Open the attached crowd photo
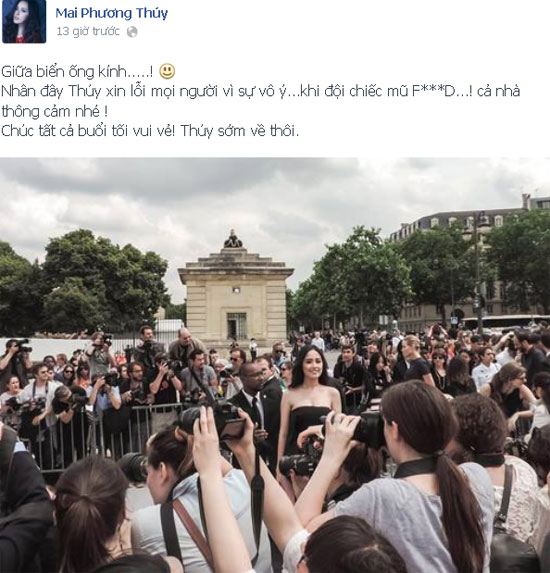This screenshot has height=573, width=550. (x=275, y=365)
